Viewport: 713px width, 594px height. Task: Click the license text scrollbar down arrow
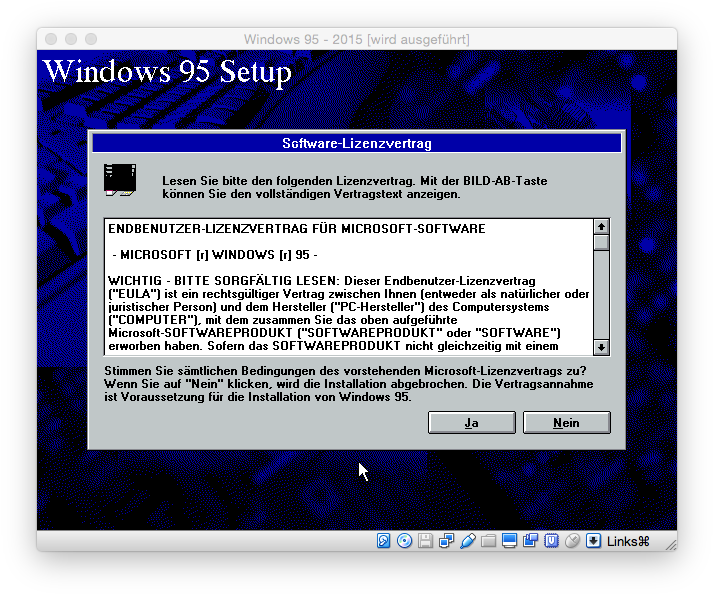tap(601, 347)
